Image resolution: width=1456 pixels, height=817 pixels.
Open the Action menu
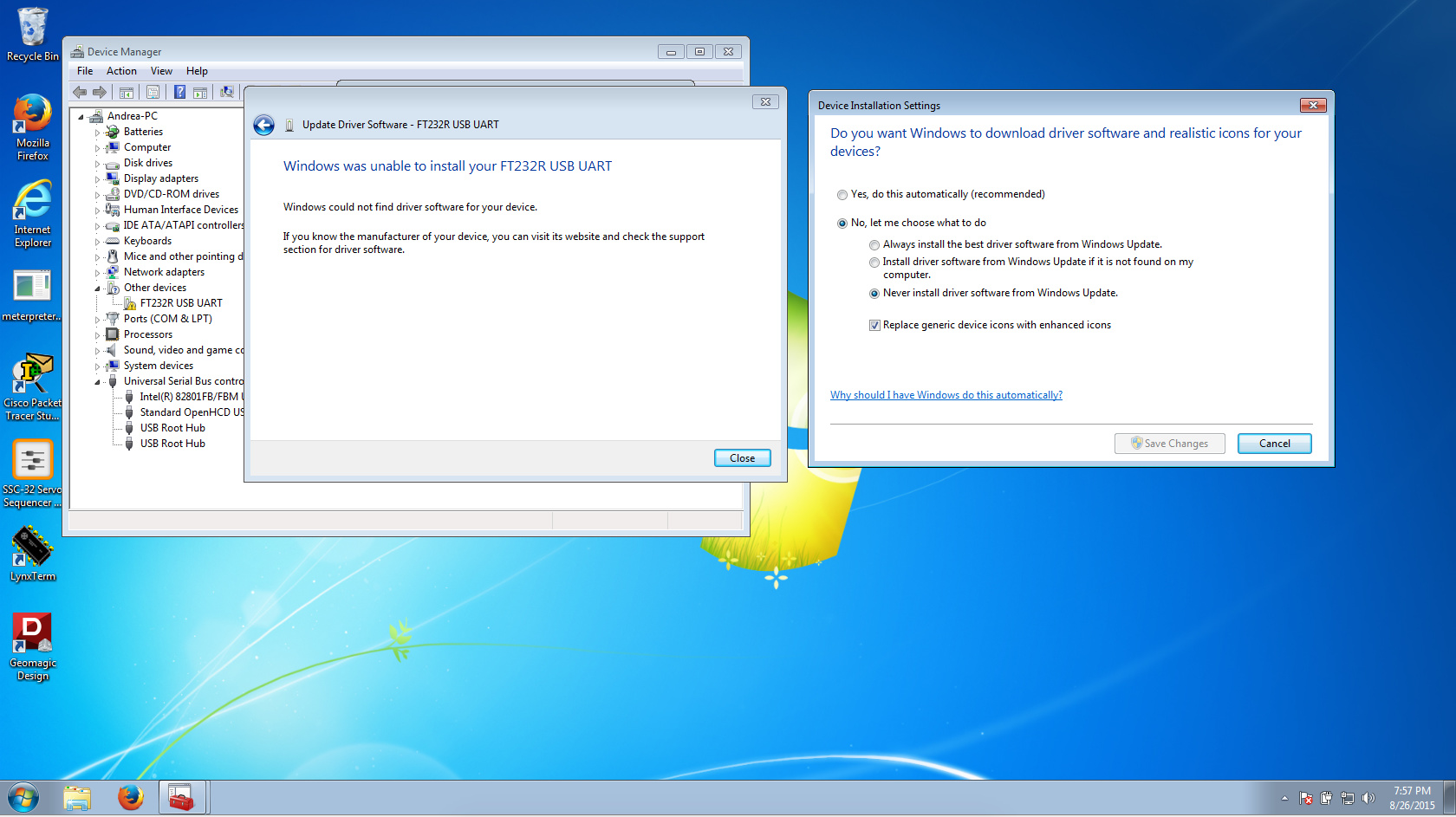pos(121,71)
